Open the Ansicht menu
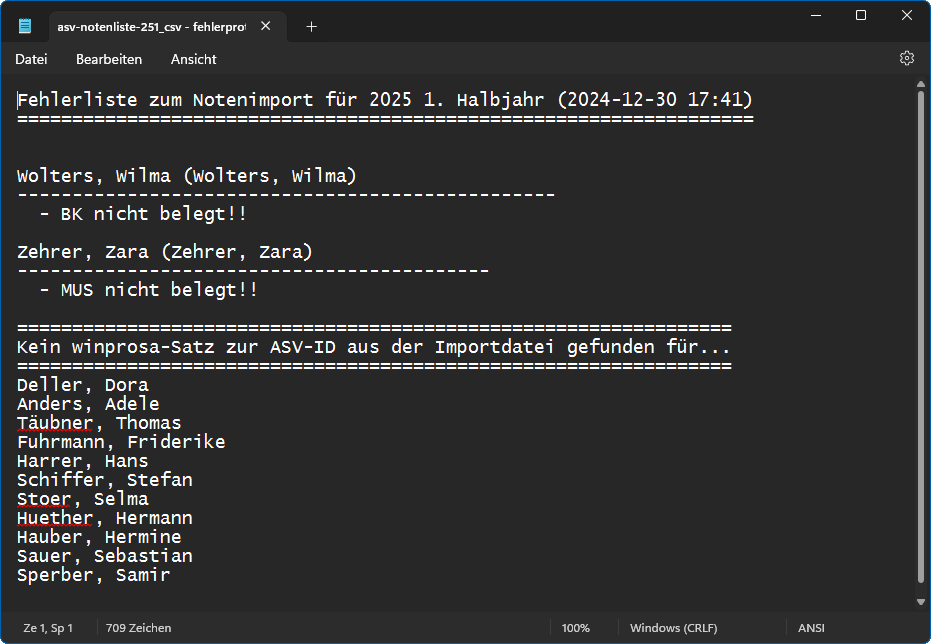The width and height of the screenshot is (931, 644). [x=193, y=59]
